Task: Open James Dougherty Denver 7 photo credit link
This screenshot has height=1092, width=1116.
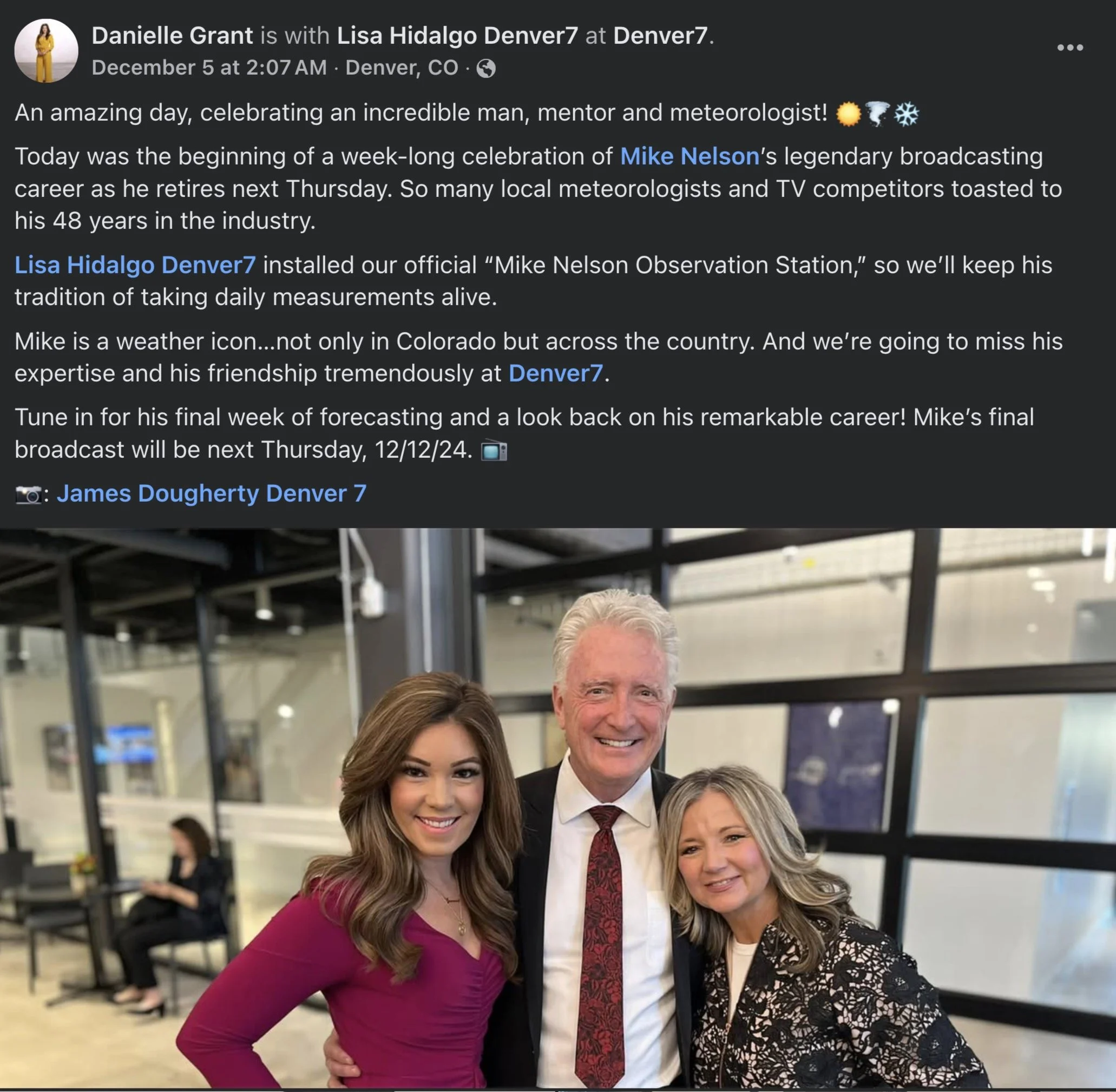Action: click(212, 494)
